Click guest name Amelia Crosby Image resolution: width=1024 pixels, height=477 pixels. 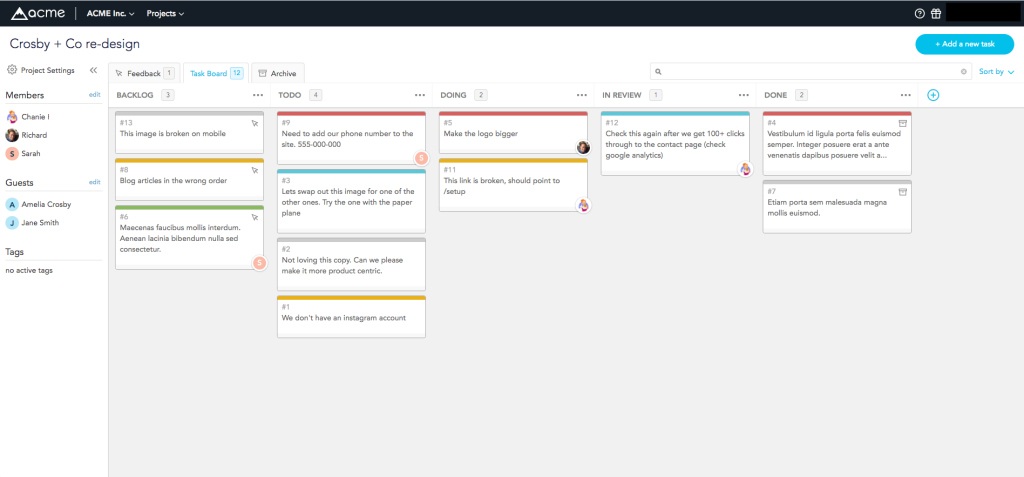point(46,205)
